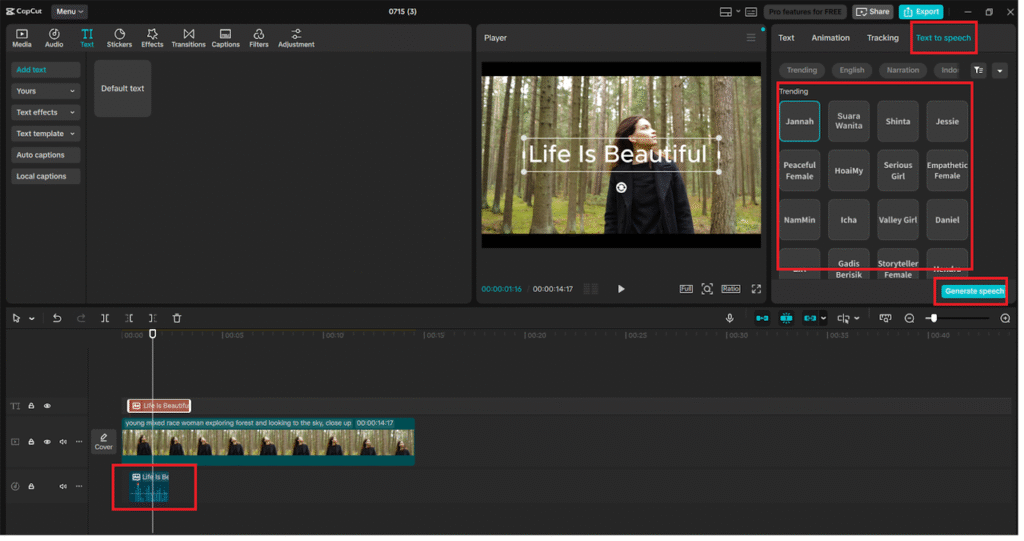Undo the last action in timeline
This screenshot has width=1024, height=541.
[57, 318]
